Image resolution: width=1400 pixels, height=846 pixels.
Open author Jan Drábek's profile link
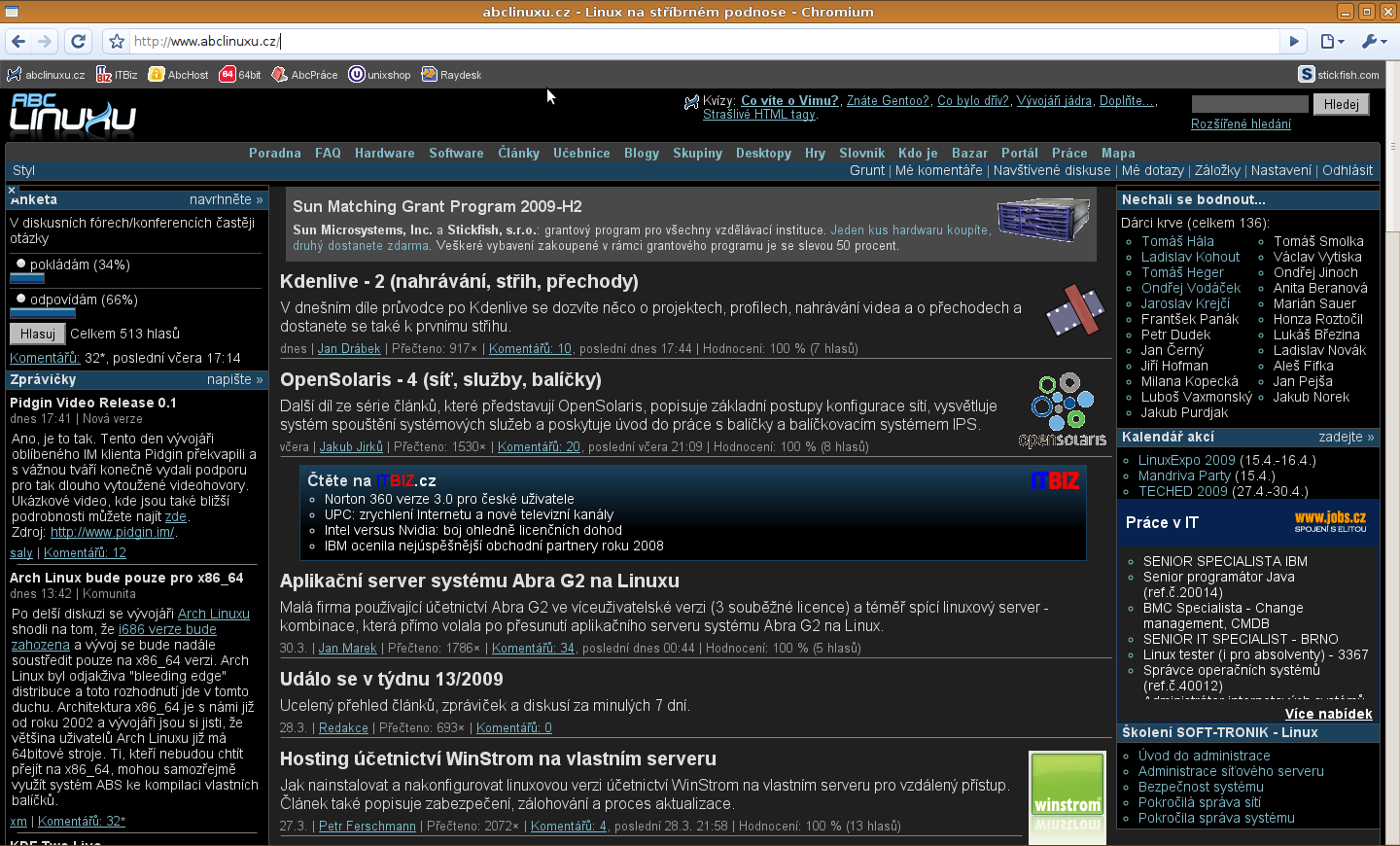pos(349,348)
